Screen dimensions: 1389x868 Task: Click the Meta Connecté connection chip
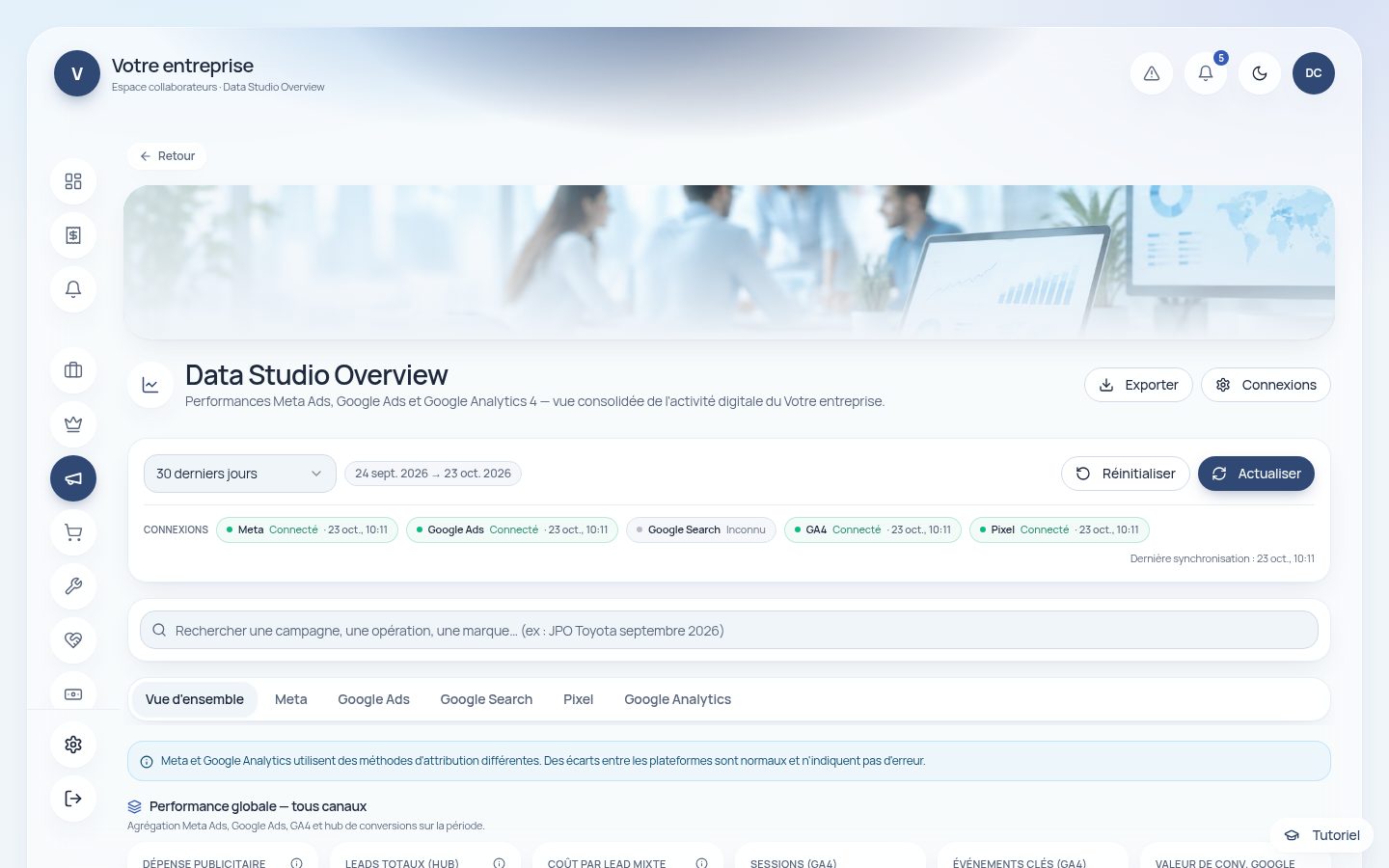pyautogui.click(x=307, y=529)
